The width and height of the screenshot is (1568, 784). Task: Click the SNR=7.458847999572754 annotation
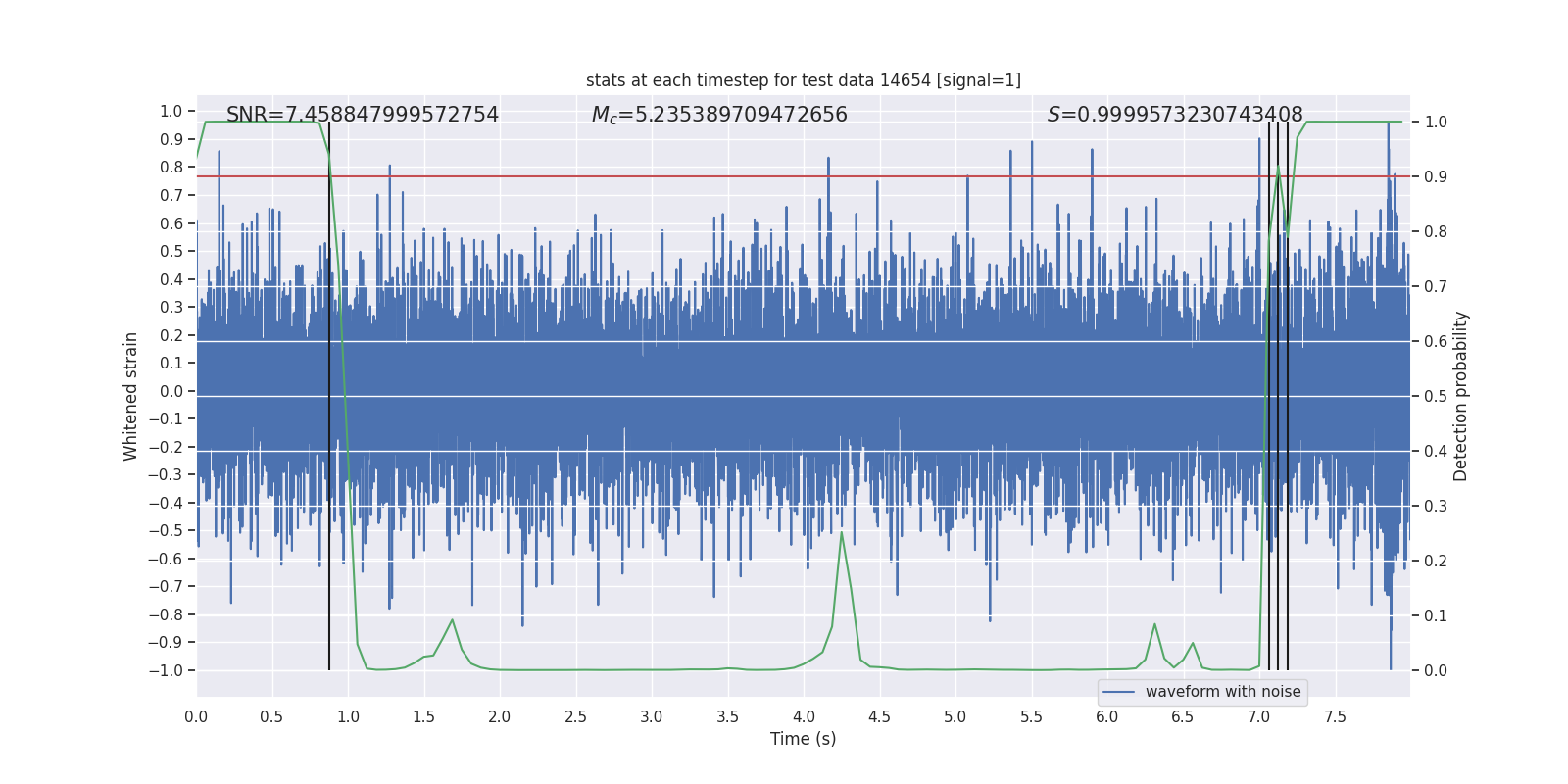click(x=363, y=115)
